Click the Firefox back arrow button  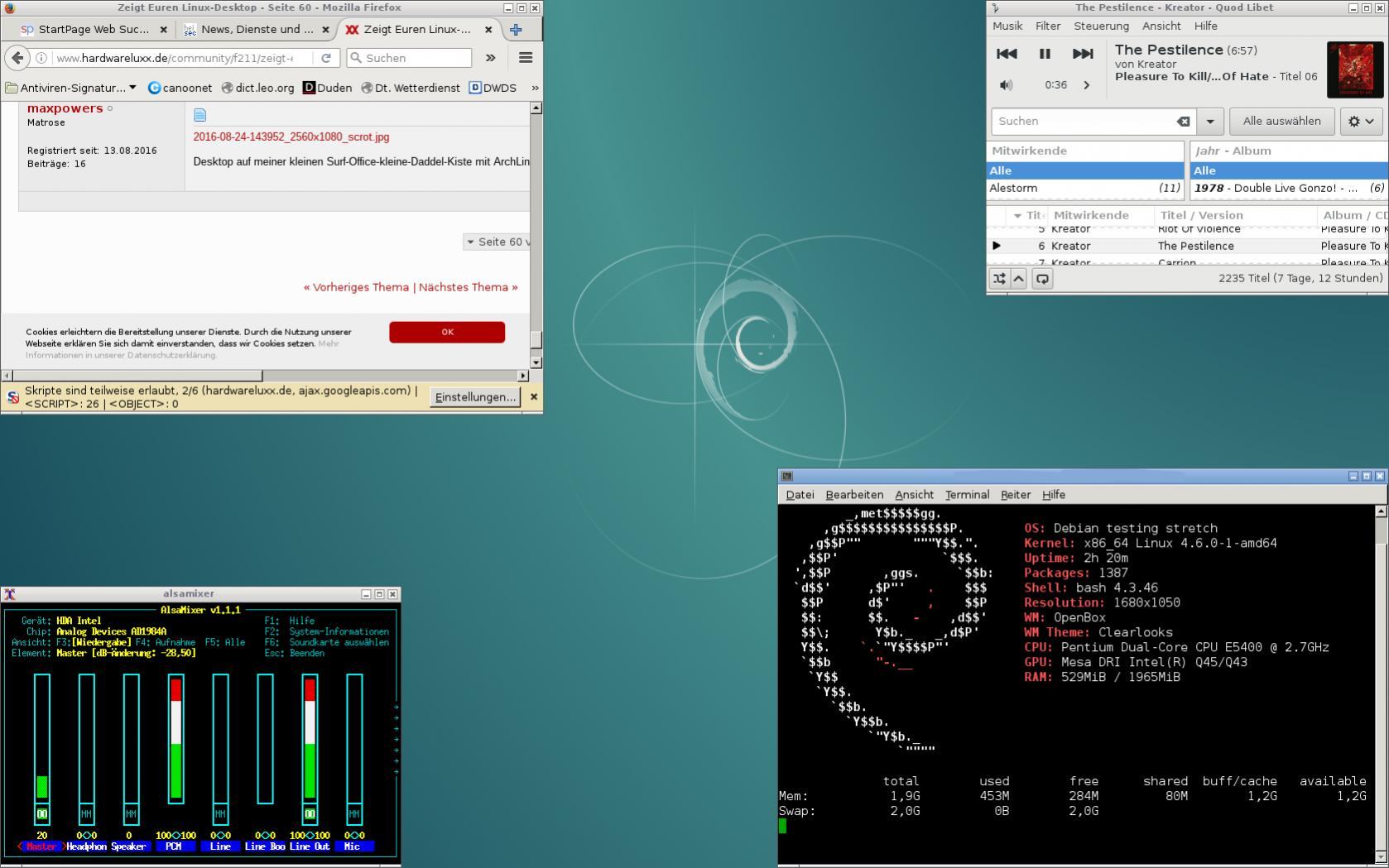(x=17, y=58)
